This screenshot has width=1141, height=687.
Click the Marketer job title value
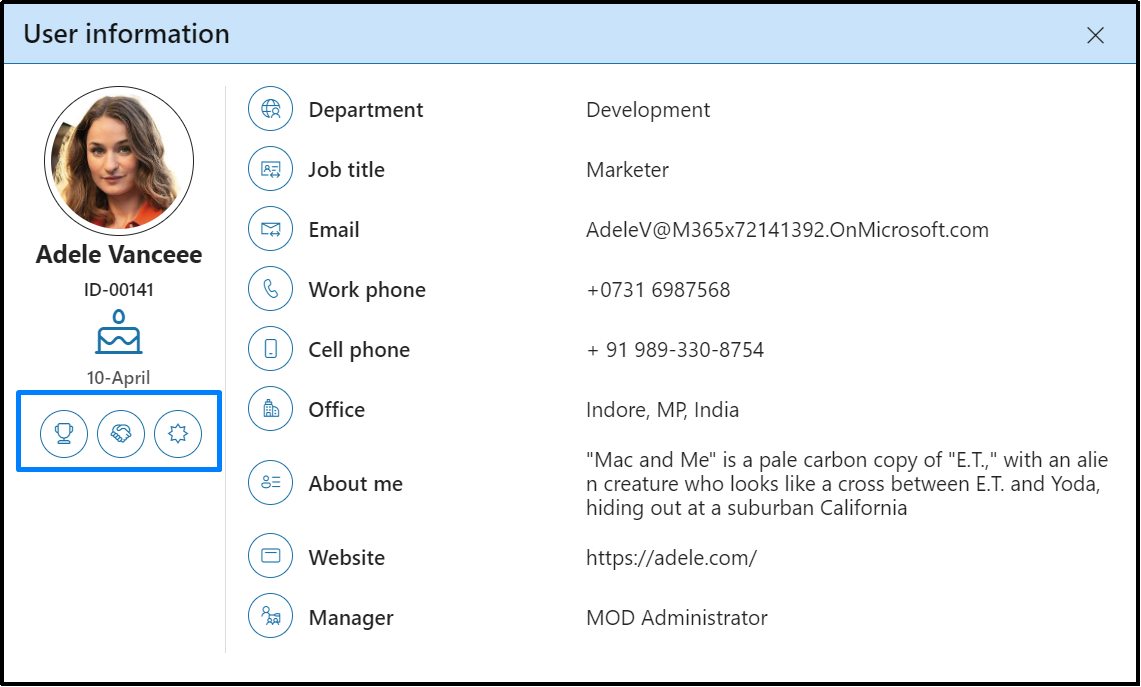click(627, 170)
